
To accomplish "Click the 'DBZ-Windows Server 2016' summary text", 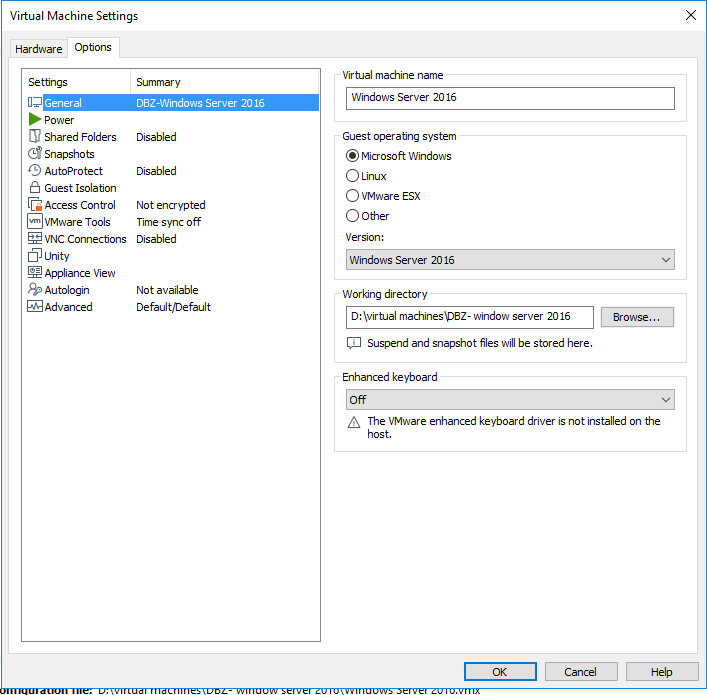I will pos(201,103).
